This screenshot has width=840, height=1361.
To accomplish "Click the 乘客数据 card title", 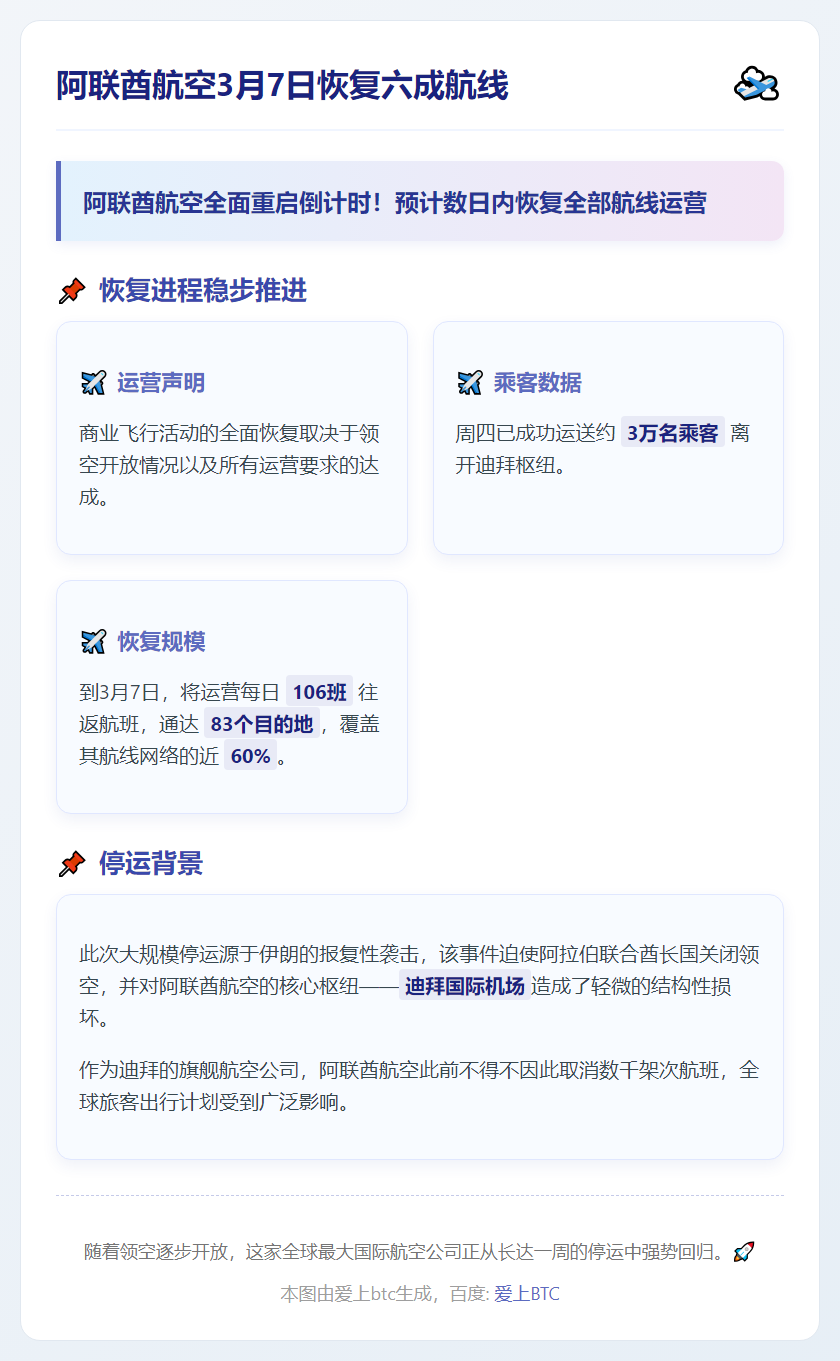I will pos(537,383).
